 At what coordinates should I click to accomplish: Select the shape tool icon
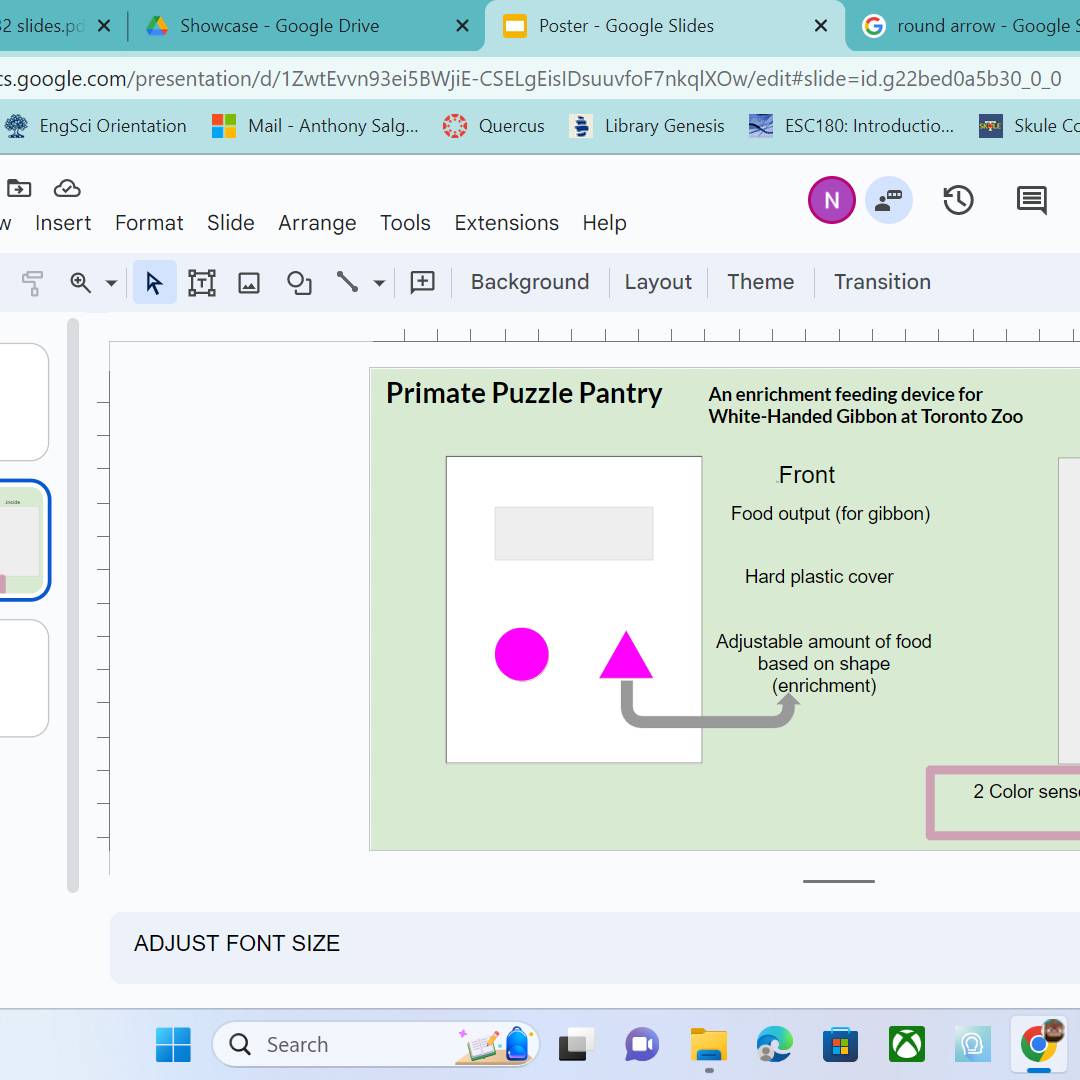[299, 283]
